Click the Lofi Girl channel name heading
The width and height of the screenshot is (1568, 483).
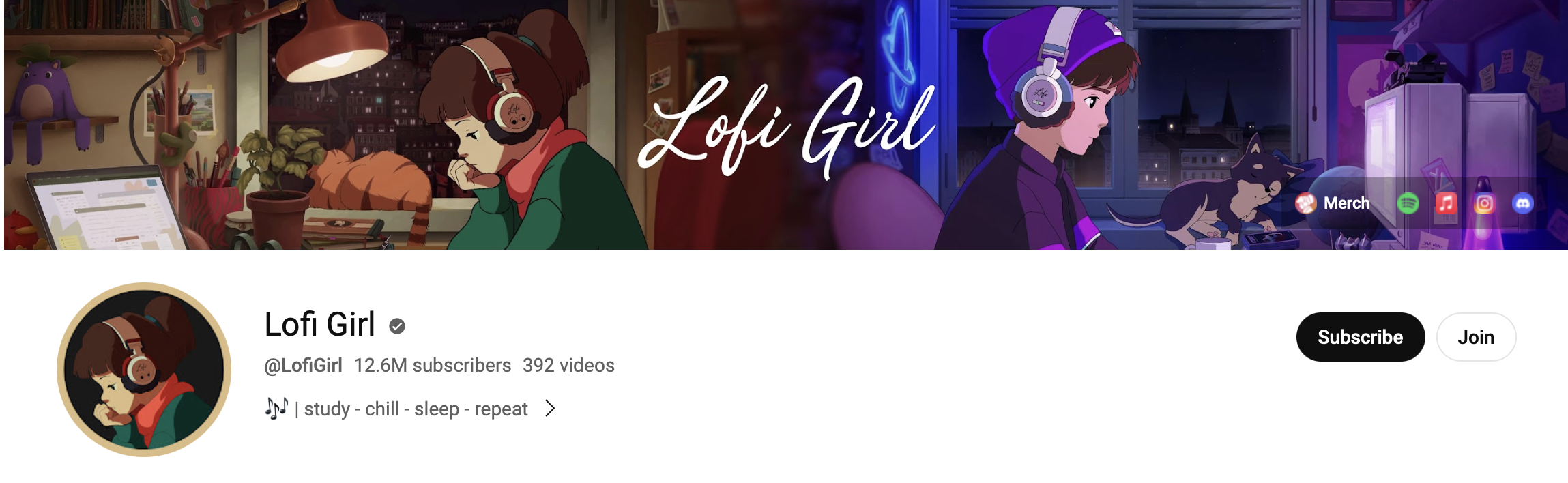[319, 324]
